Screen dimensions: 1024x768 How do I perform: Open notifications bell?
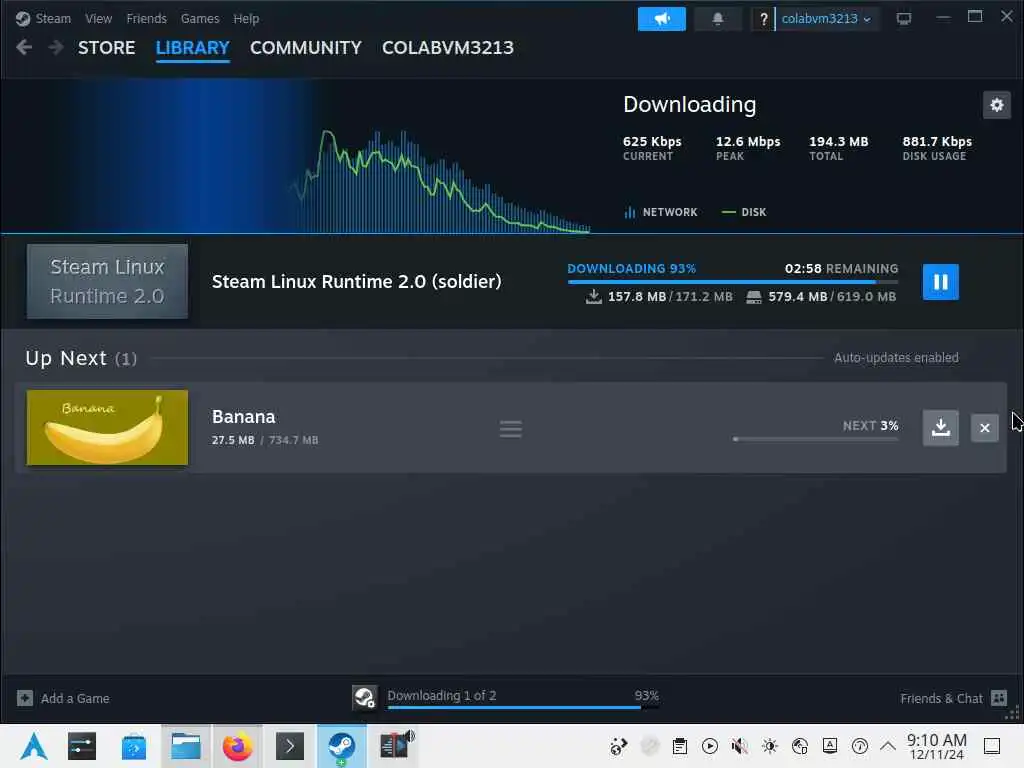tap(717, 19)
